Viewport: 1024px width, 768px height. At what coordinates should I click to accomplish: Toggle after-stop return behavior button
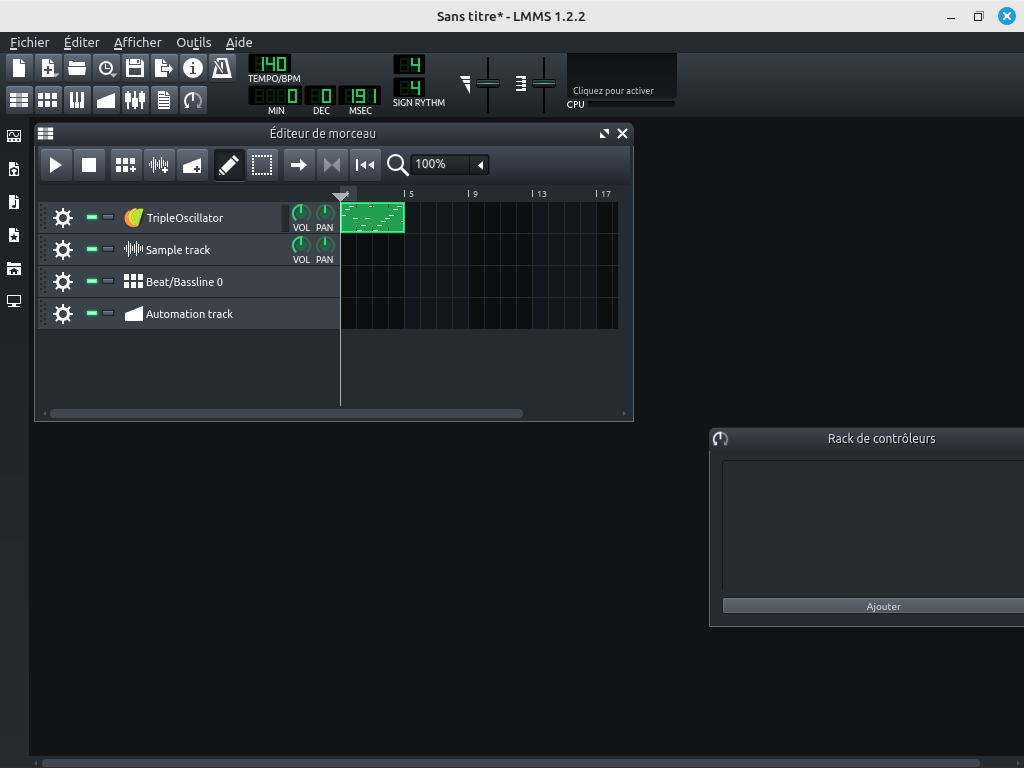point(365,165)
